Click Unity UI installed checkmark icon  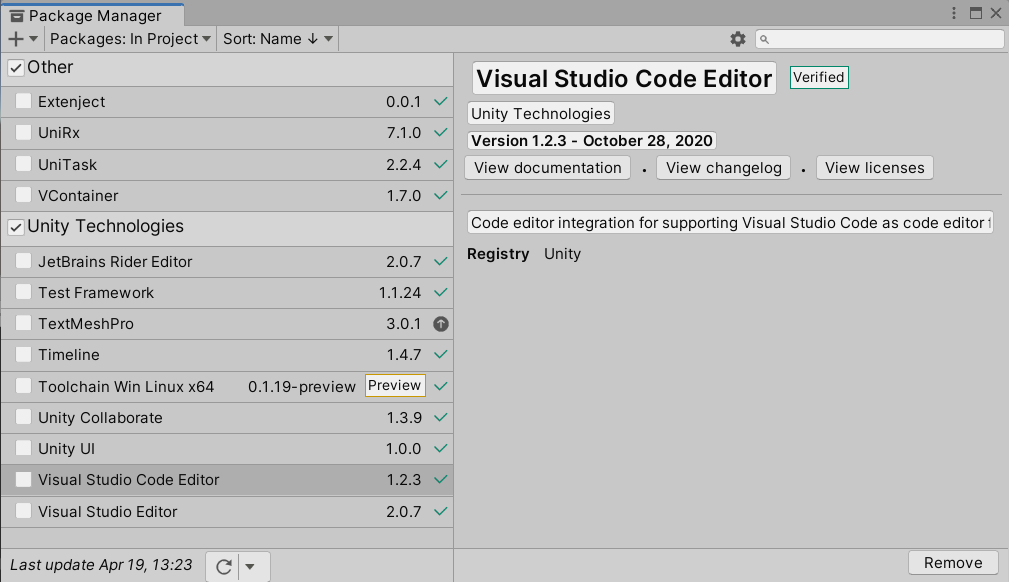click(441, 448)
